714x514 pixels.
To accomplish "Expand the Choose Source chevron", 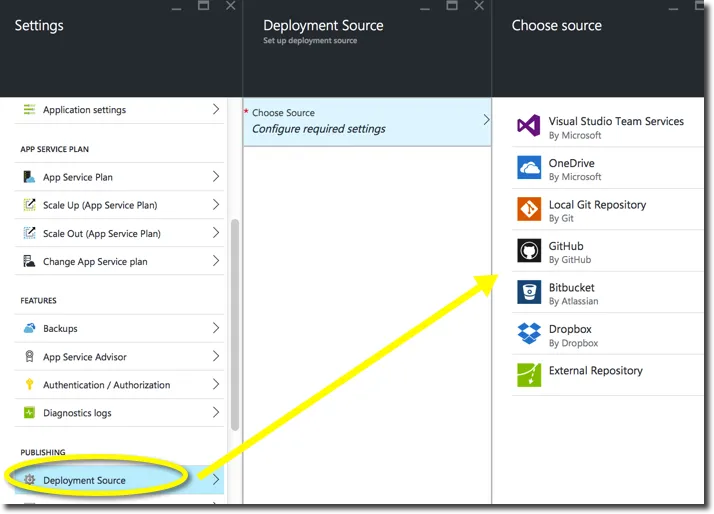I will tap(486, 120).
